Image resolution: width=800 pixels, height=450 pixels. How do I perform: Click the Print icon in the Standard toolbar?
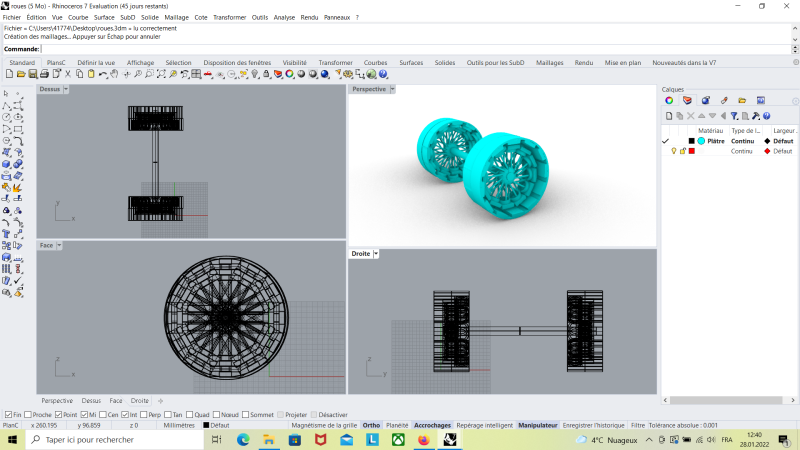(44, 74)
